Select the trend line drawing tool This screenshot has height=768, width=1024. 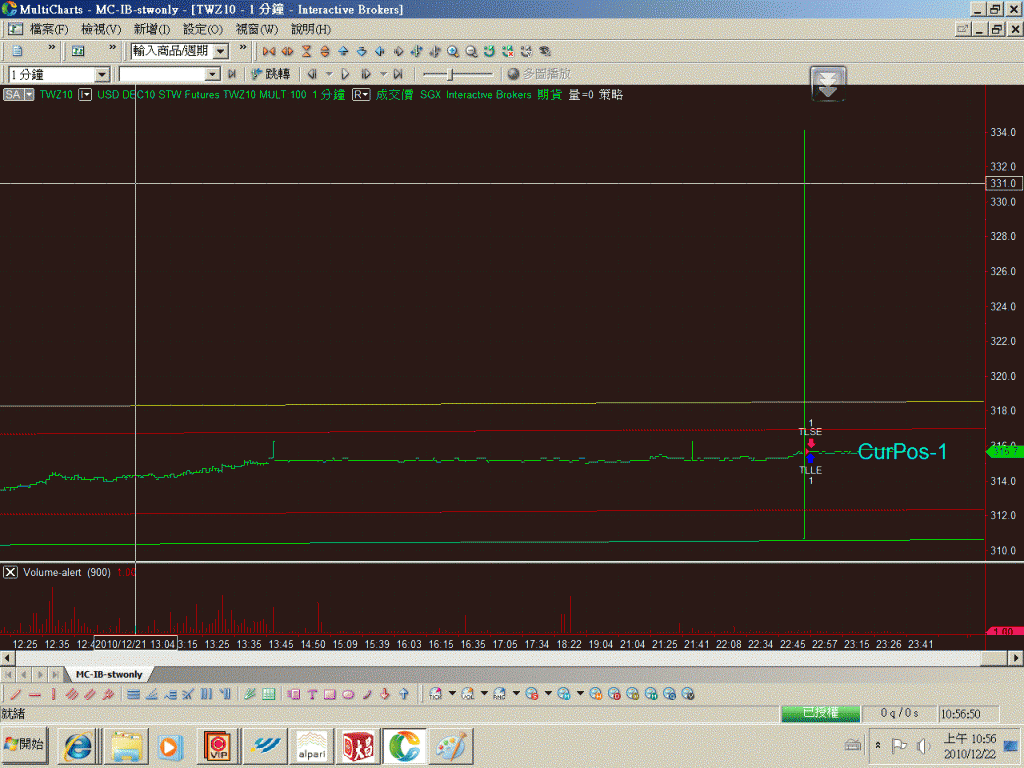16,694
